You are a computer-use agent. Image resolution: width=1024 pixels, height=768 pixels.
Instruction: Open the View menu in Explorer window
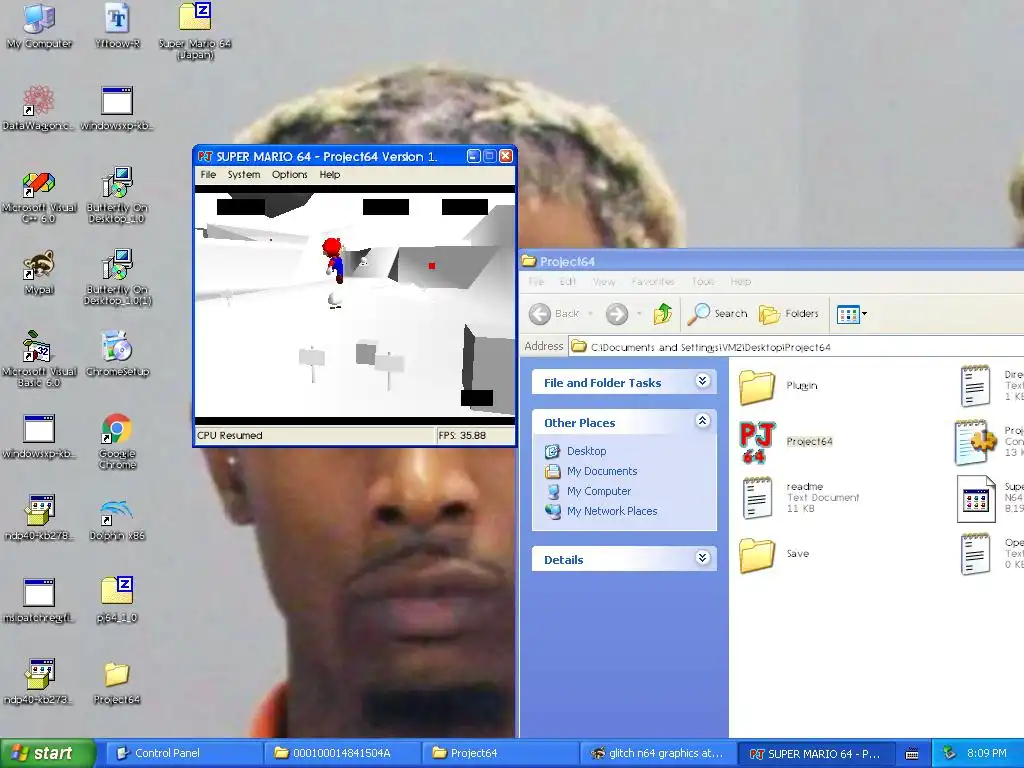(x=603, y=282)
